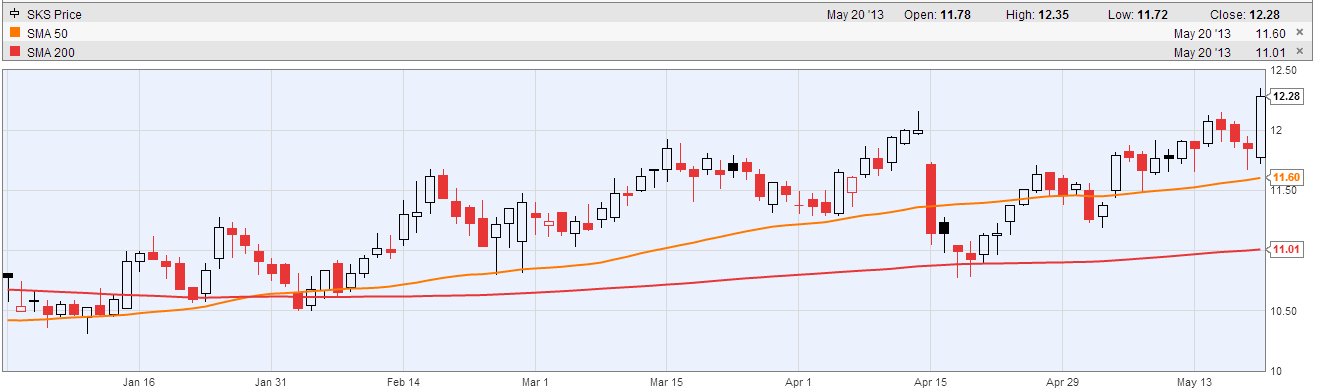The image size is (1318, 392).
Task: Click the 12.50 label on the price axis
Action: pyautogui.click(x=1283, y=71)
